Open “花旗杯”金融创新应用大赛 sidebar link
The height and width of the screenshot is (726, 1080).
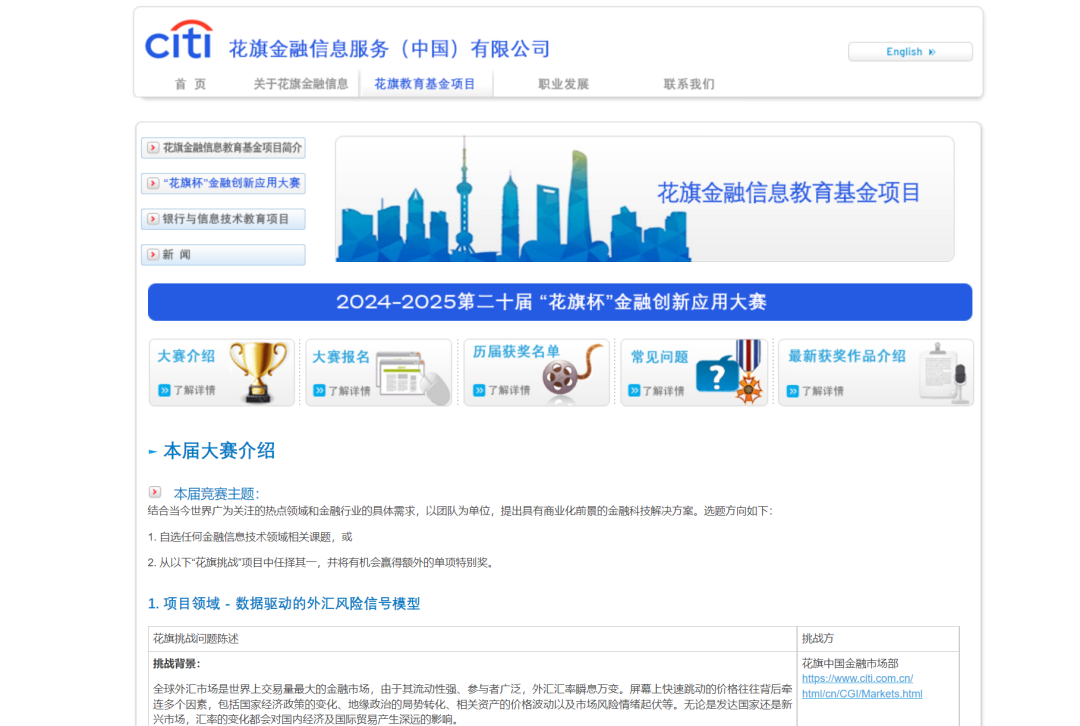[x=223, y=183]
